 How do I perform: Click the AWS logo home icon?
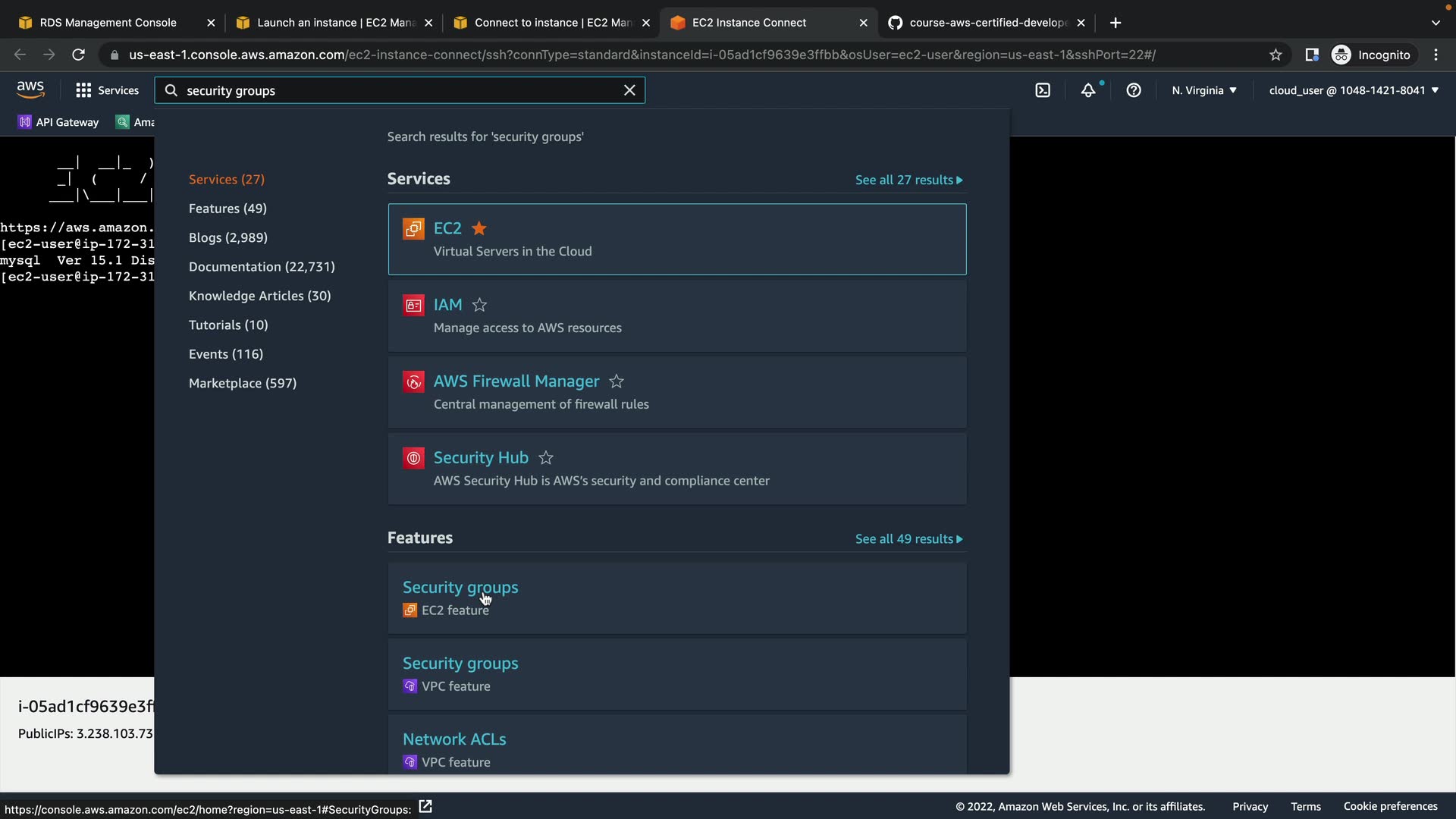30,89
